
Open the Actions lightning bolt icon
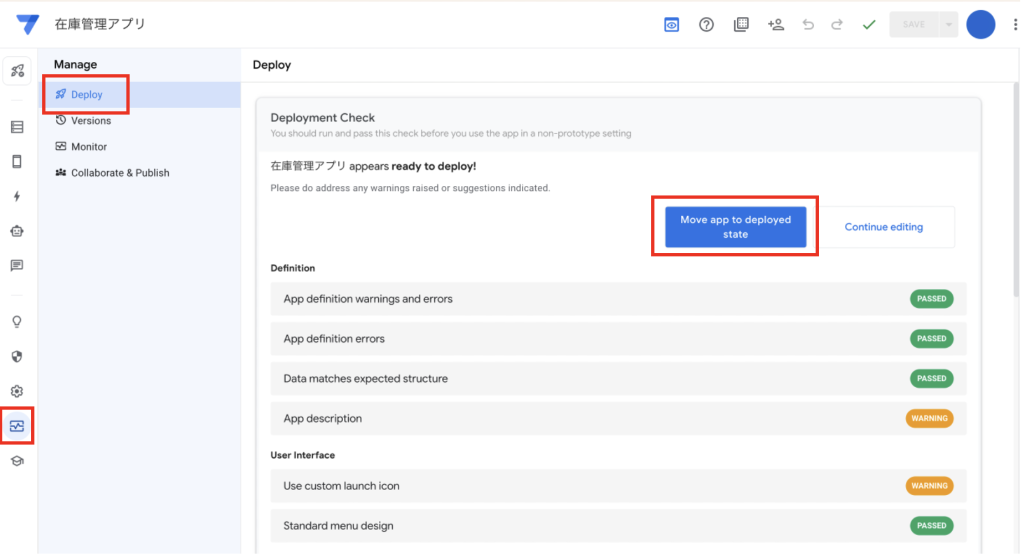(17, 196)
